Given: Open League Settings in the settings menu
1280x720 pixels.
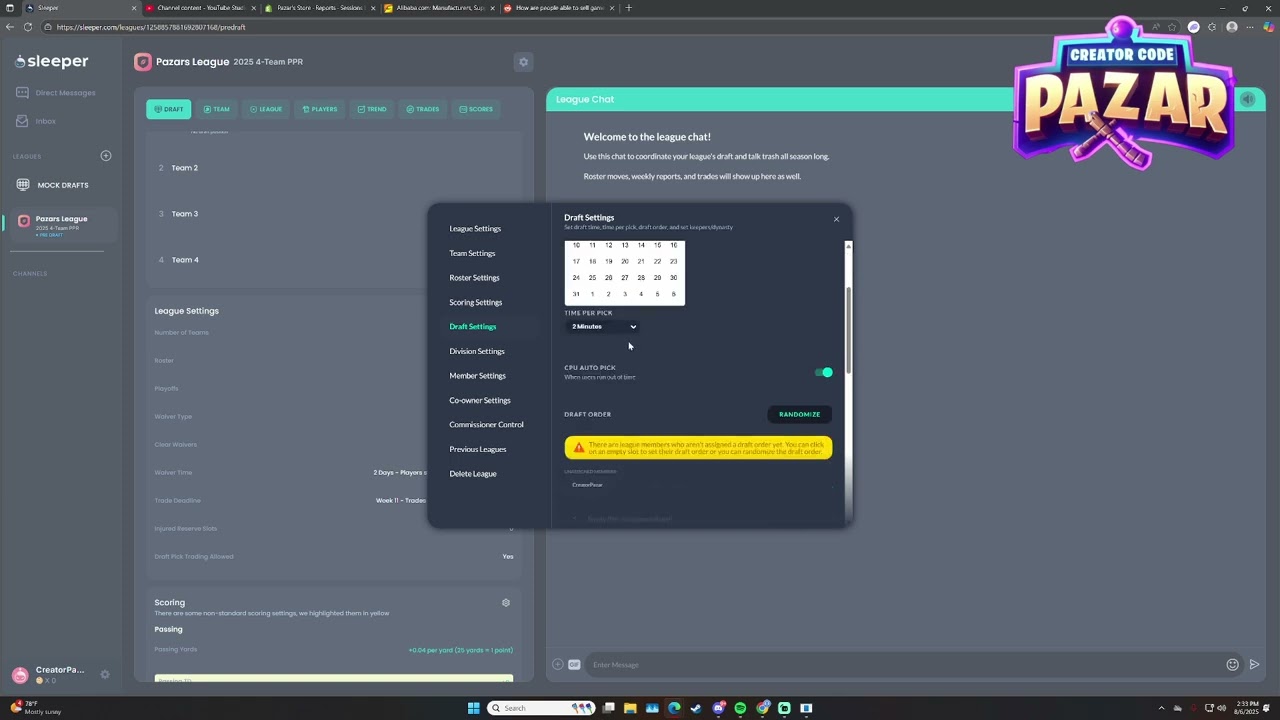Looking at the screenshot, I should click(475, 229).
